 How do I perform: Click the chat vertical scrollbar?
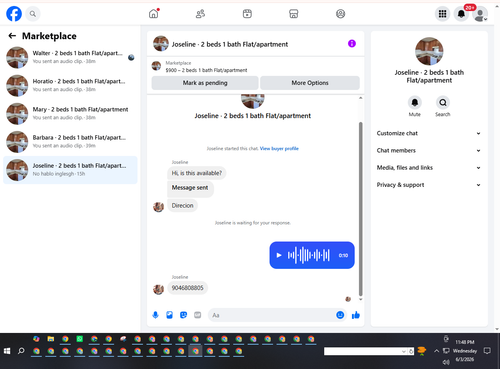point(360,209)
